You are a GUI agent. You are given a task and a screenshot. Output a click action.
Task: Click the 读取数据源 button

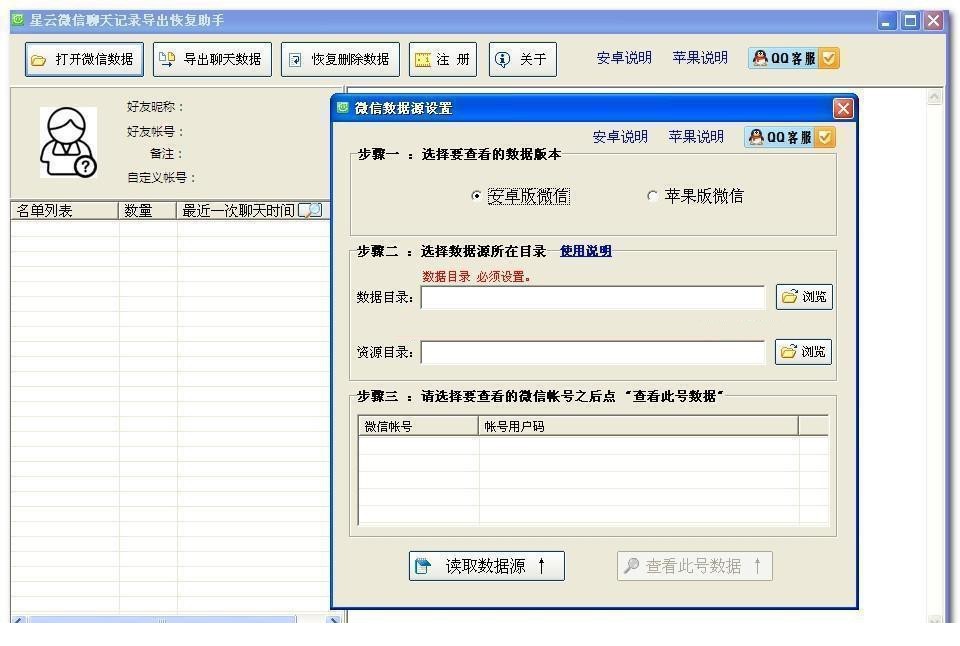click(487, 566)
